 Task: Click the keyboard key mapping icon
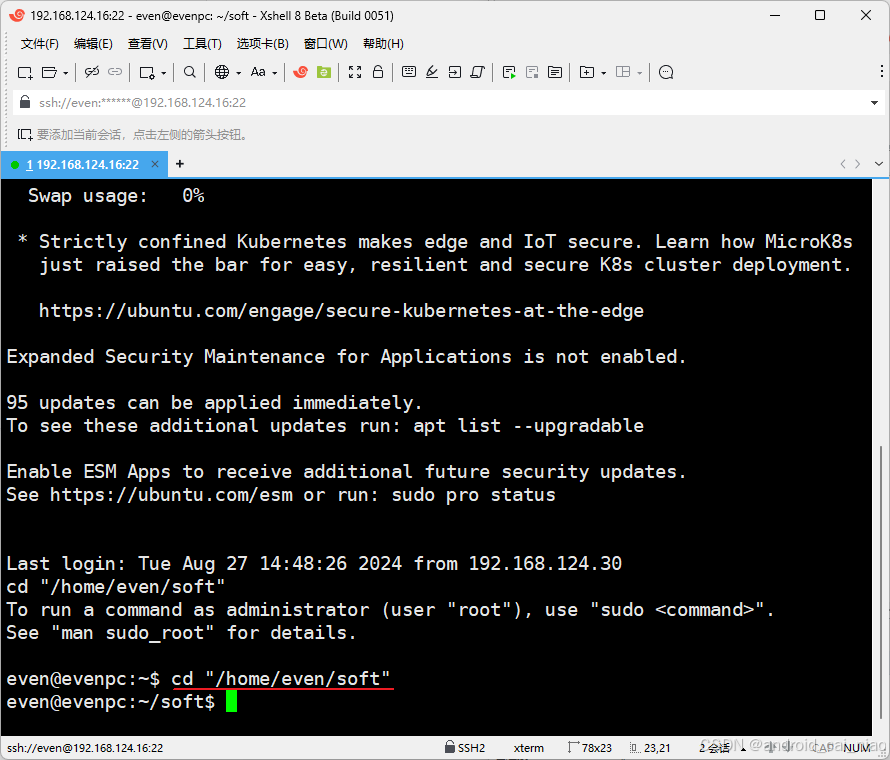[409, 72]
